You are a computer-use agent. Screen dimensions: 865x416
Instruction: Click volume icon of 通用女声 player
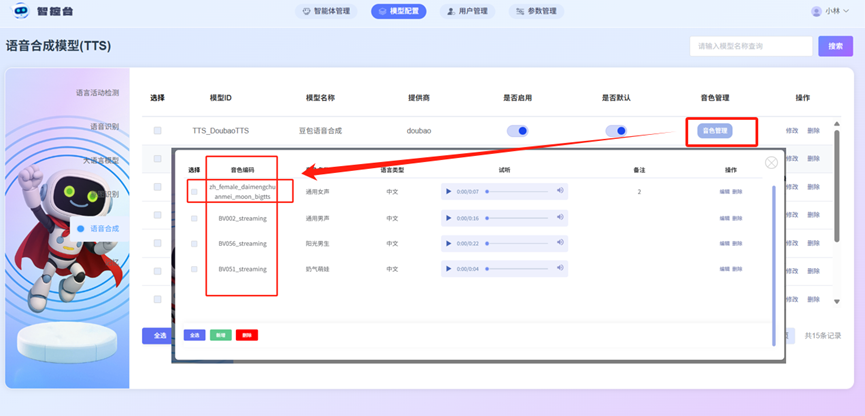560,191
